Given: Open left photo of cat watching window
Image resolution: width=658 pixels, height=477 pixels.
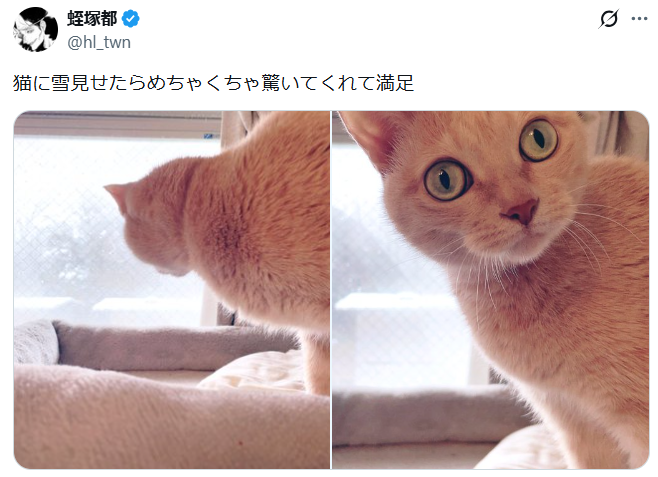Looking at the screenshot, I should tap(172, 290).
